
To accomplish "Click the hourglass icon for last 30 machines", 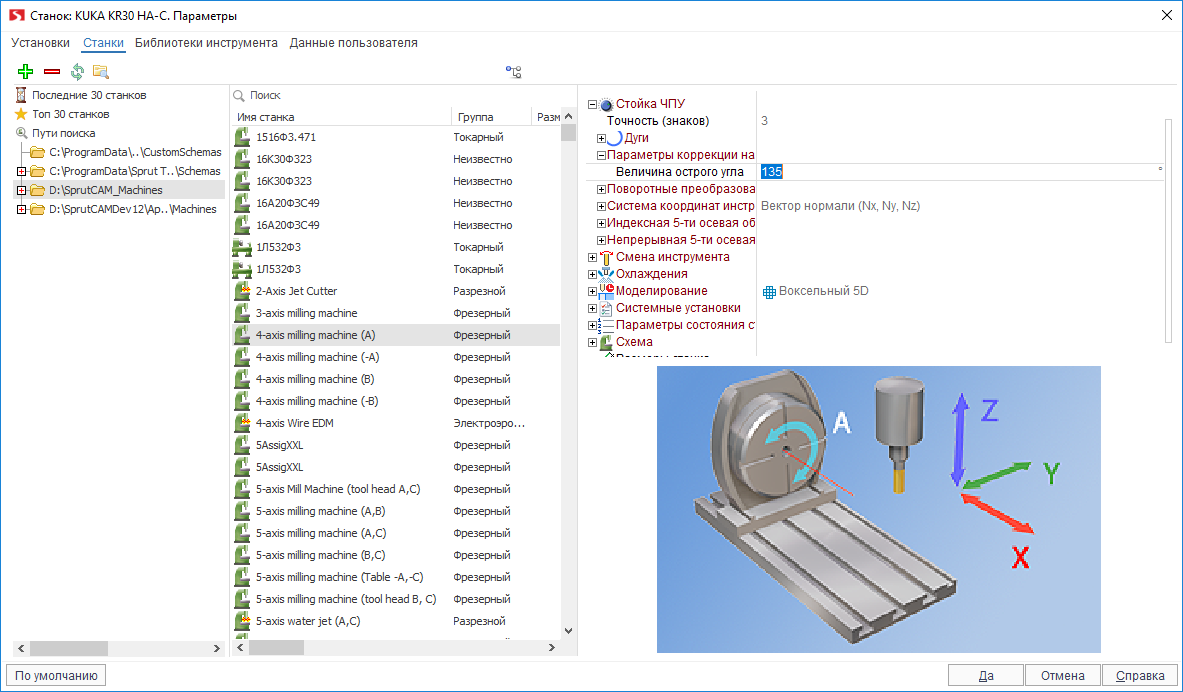I will (21, 95).
